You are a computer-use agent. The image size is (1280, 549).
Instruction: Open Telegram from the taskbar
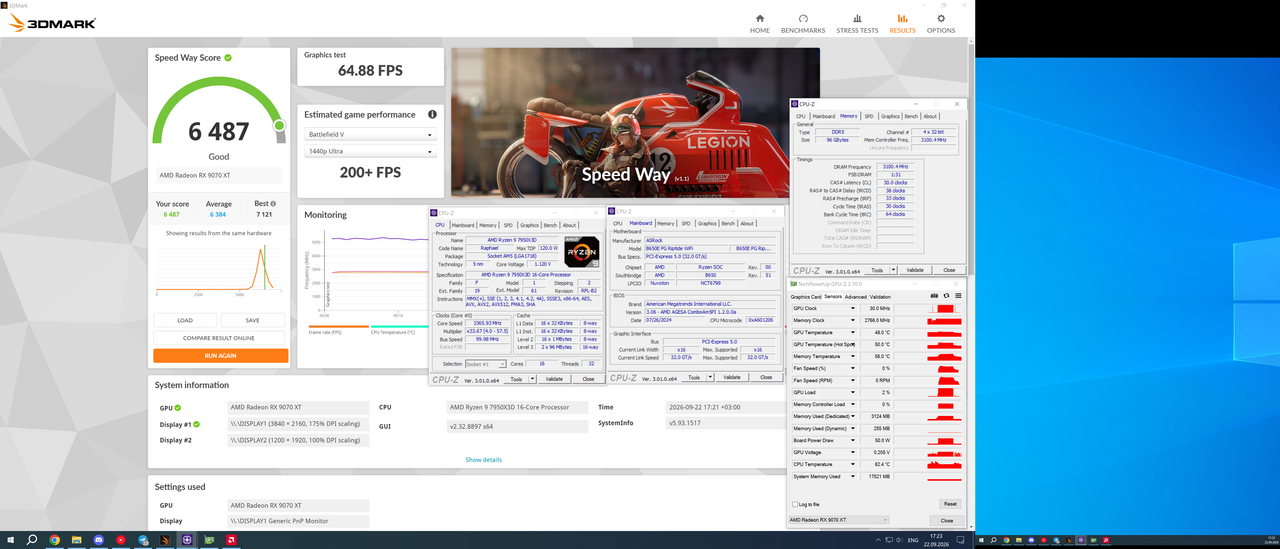[143, 539]
